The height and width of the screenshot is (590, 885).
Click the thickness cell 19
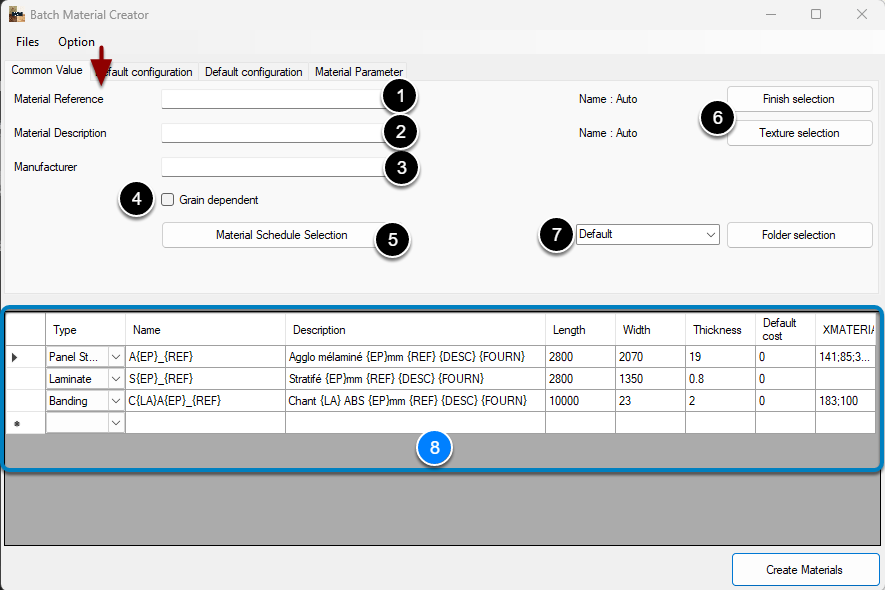coord(720,357)
